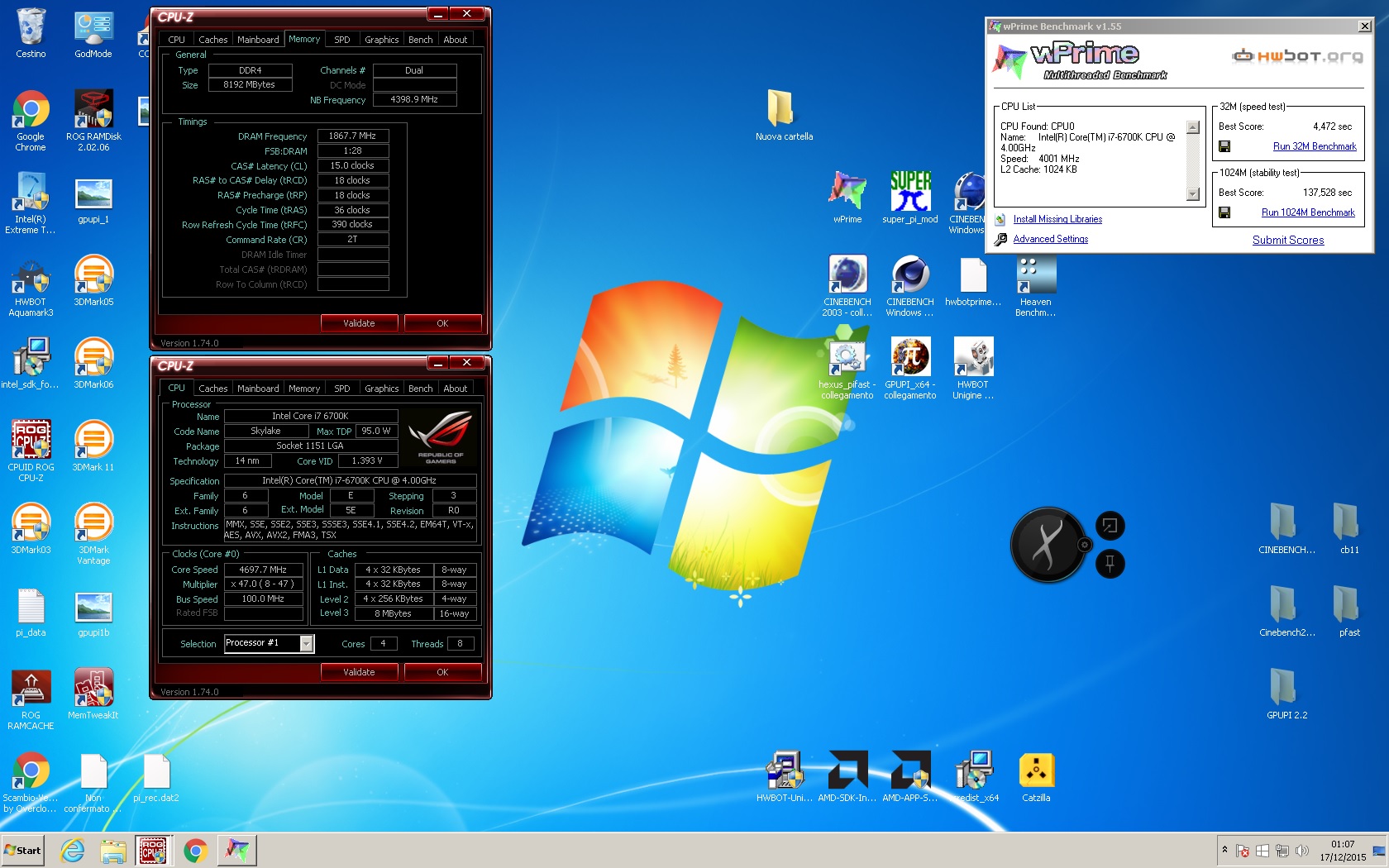Image resolution: width=1389 pixels, height=868 pixels.
Task: Launch super_pi_mod desktop shortcut
Action: tap(910, 198)
